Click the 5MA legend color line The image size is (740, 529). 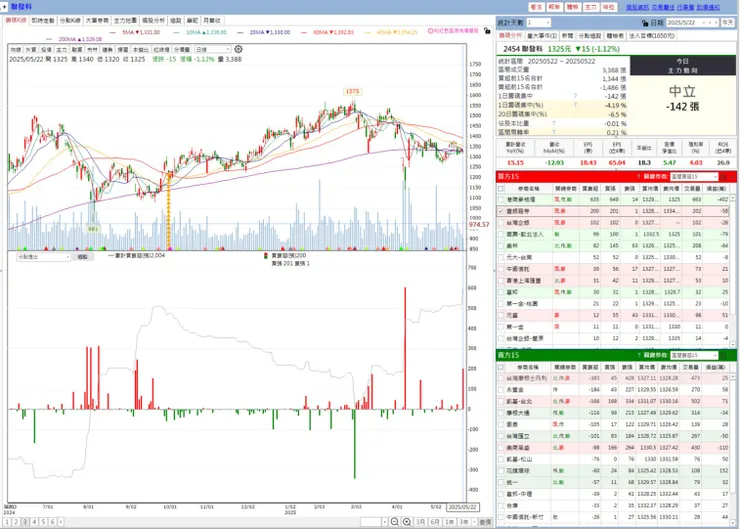(x=112, y=33)
